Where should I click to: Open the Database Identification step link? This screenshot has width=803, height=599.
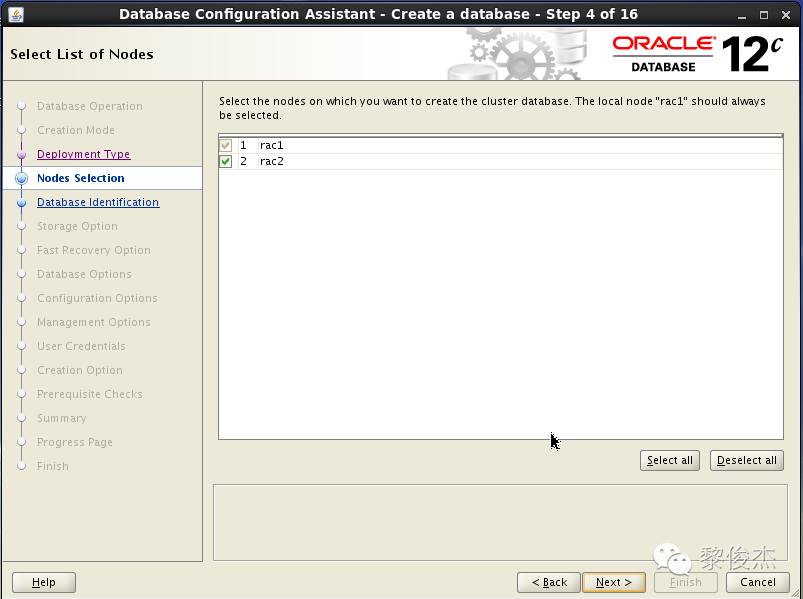click(x=98, y=202)
